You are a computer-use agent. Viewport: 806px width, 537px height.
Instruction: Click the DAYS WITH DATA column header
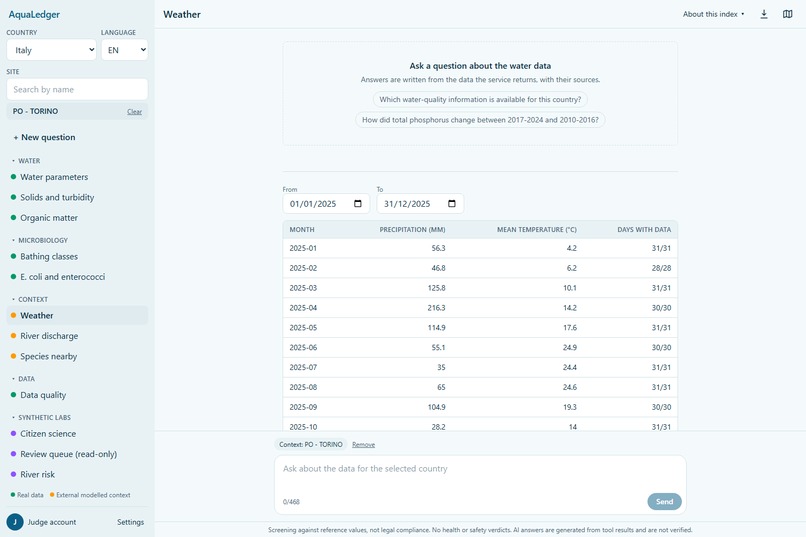tap(644, 230)
